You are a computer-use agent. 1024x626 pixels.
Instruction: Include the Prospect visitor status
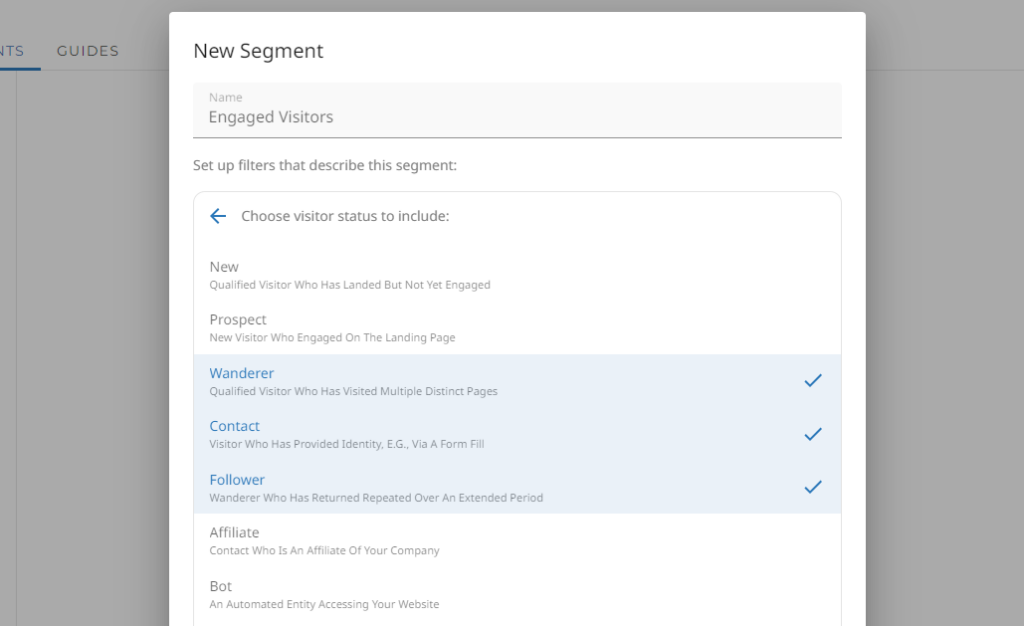238,320
